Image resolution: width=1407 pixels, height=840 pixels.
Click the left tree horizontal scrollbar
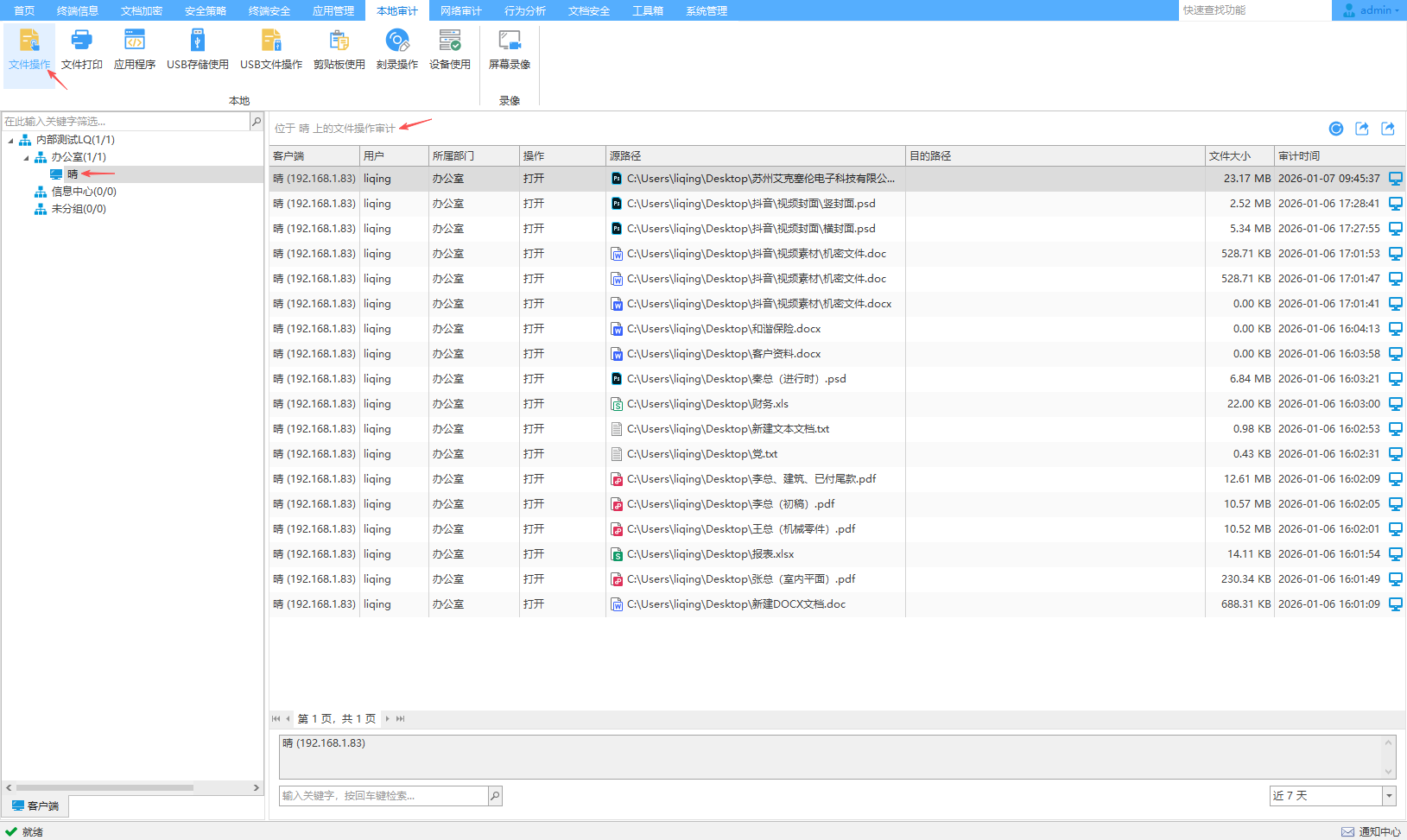[x=104, y=787]
